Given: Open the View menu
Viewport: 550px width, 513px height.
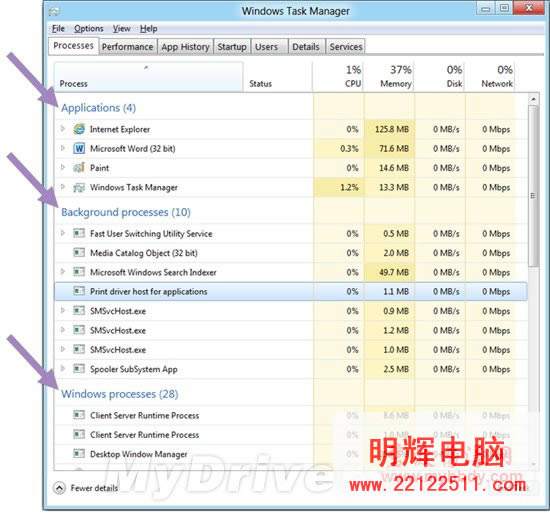Looking at the screenshot, I should tap(122, 29).
